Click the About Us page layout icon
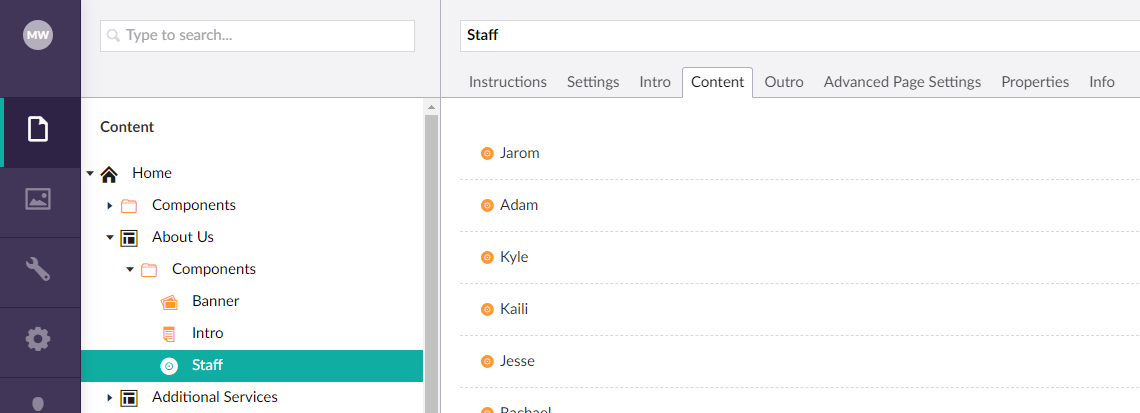Image resolution: width=1140 pixels, height=413 pixels. 129,238
